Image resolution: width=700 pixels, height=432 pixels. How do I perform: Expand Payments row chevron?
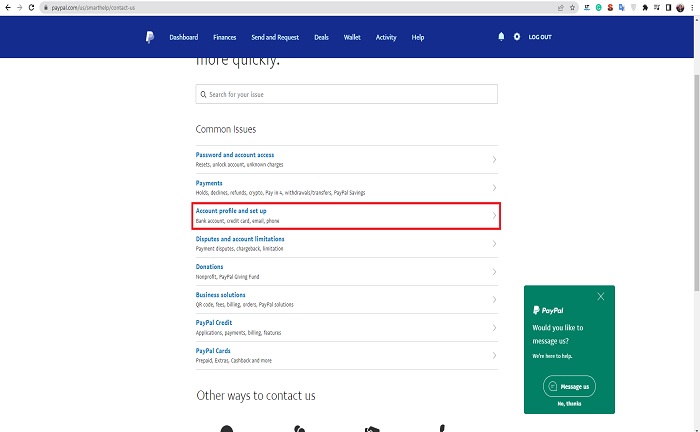pyautogui.click(x=494, y=187)
